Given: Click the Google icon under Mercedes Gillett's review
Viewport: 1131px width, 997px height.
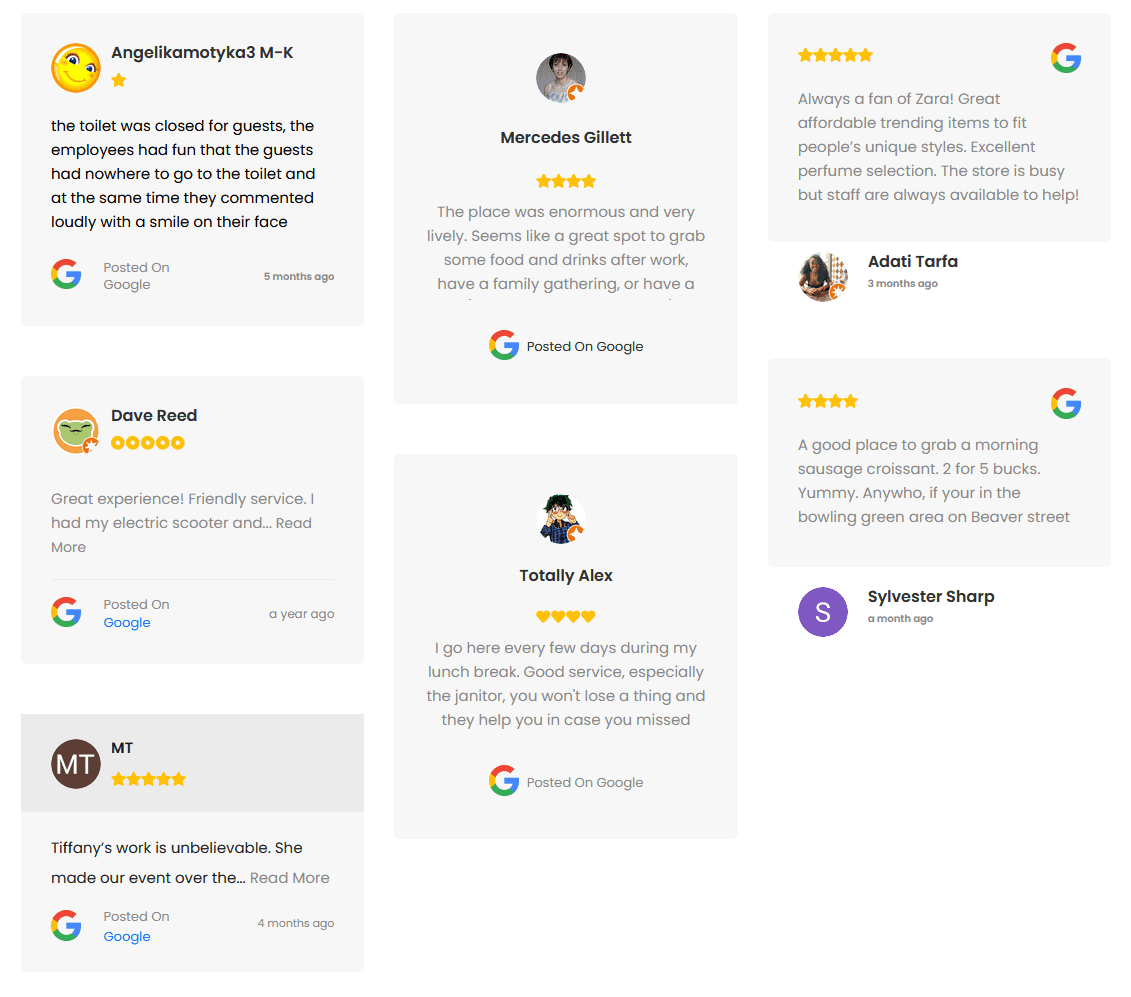Looking at the screenshot, I should [505, 344].
